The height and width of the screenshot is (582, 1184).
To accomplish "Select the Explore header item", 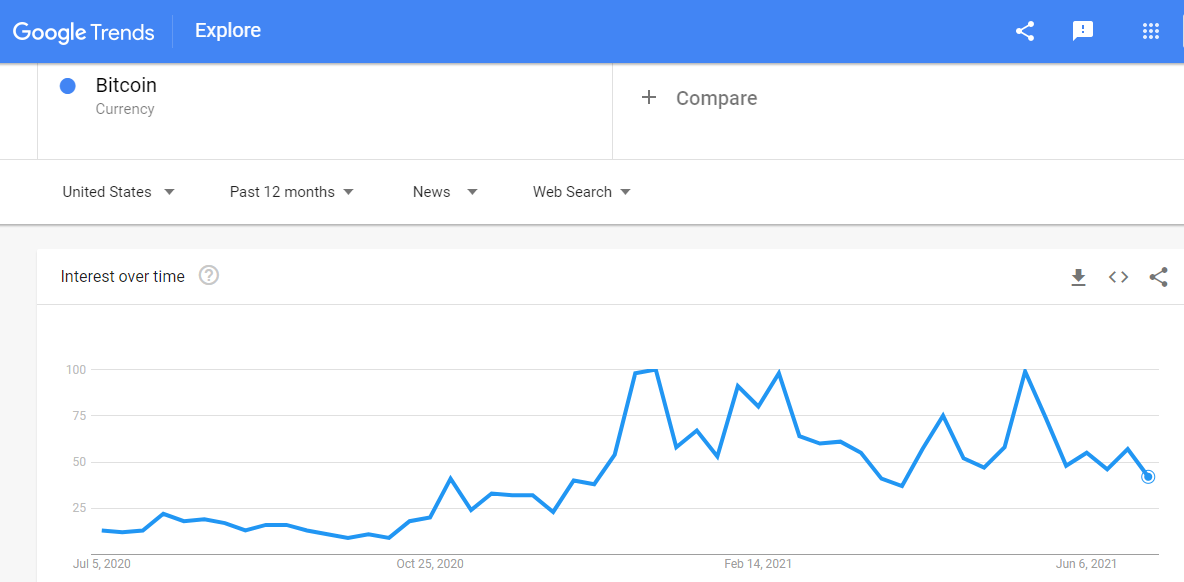I will pyautogui.click(x=228, y=31).
